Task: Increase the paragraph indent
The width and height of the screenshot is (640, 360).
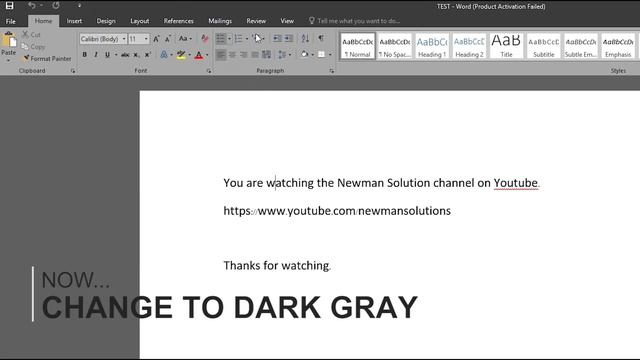Action: click(289, 39)
